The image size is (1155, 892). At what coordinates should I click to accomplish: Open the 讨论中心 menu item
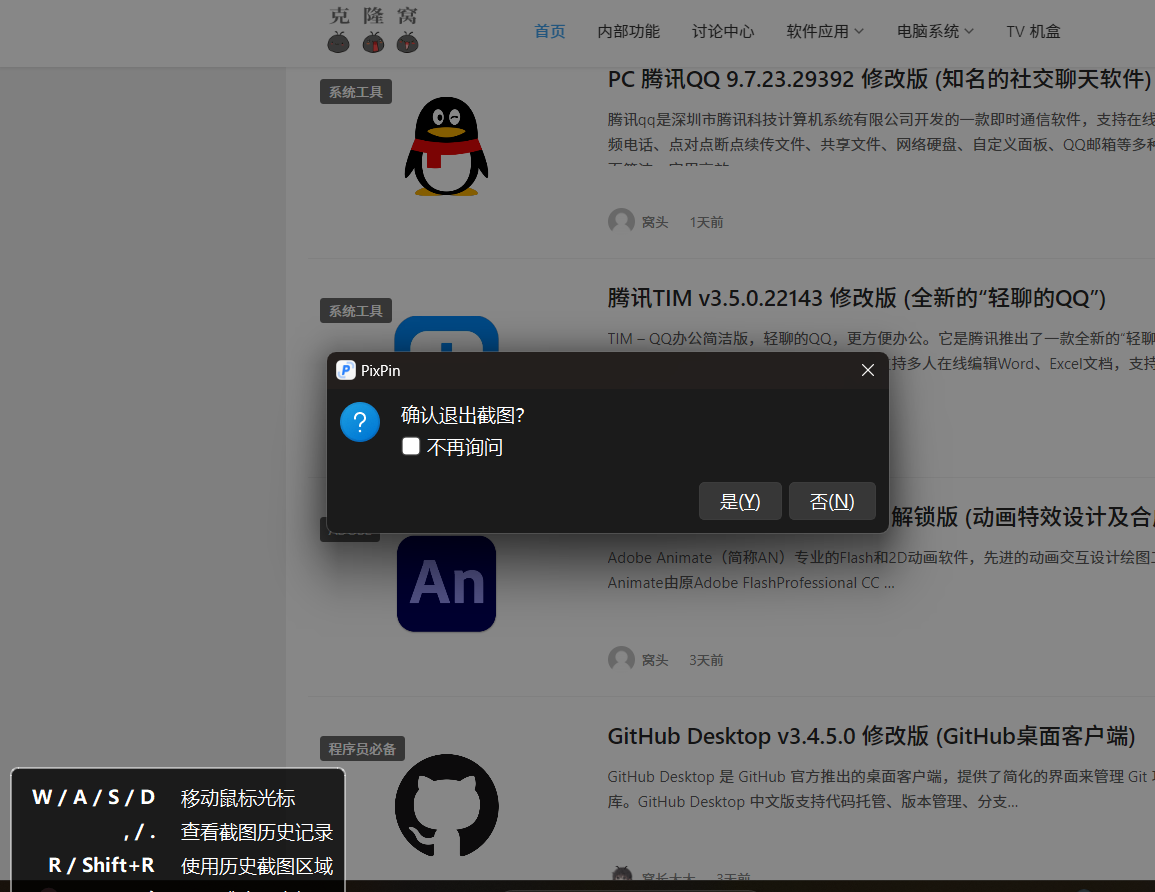pyautogui.click(x=723, y=31)
